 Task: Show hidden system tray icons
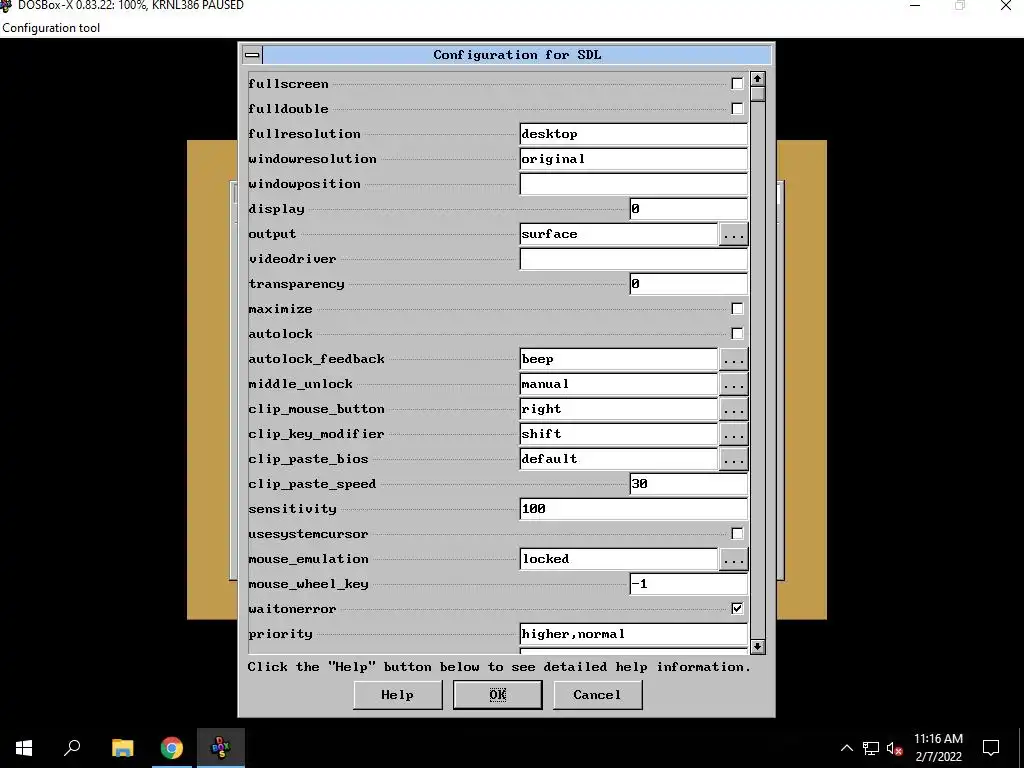point(846,748)
